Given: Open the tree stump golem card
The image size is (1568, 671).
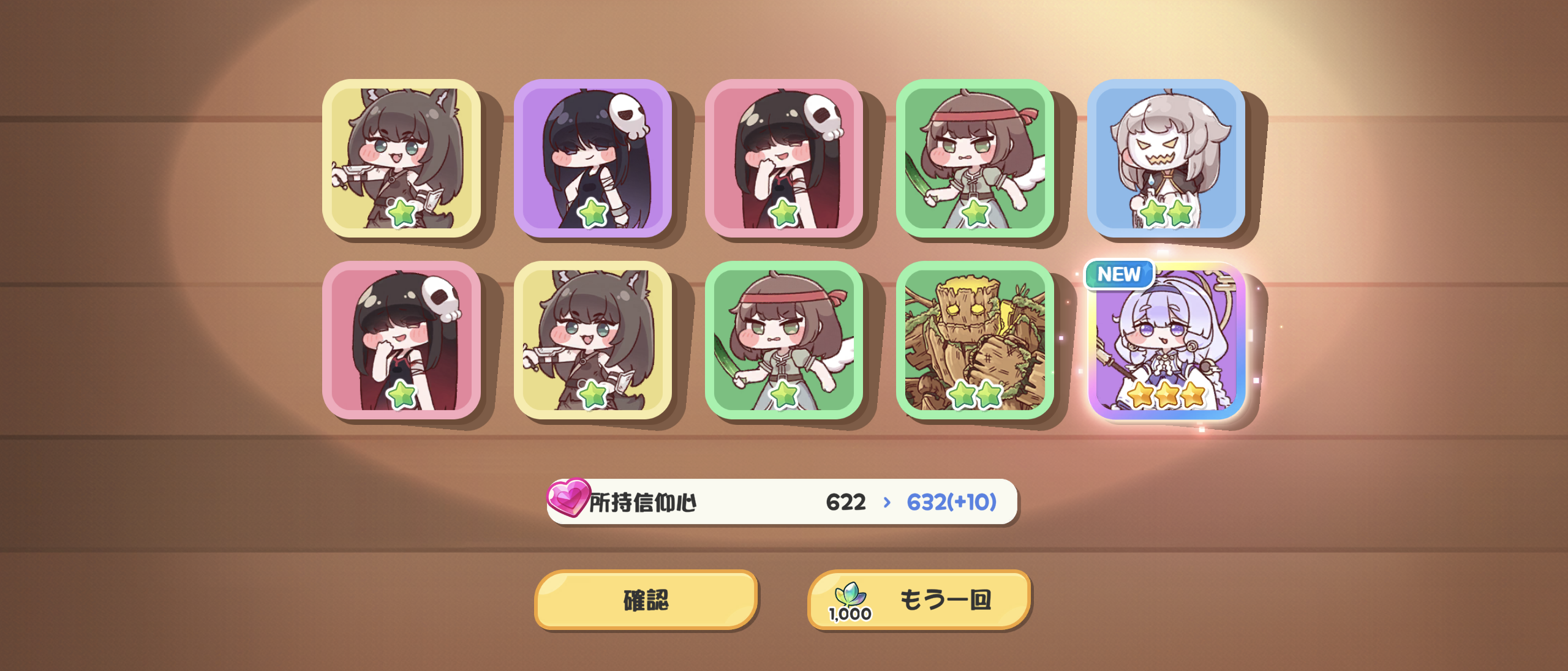Looking at the screenshot, I should pos(974,340).
